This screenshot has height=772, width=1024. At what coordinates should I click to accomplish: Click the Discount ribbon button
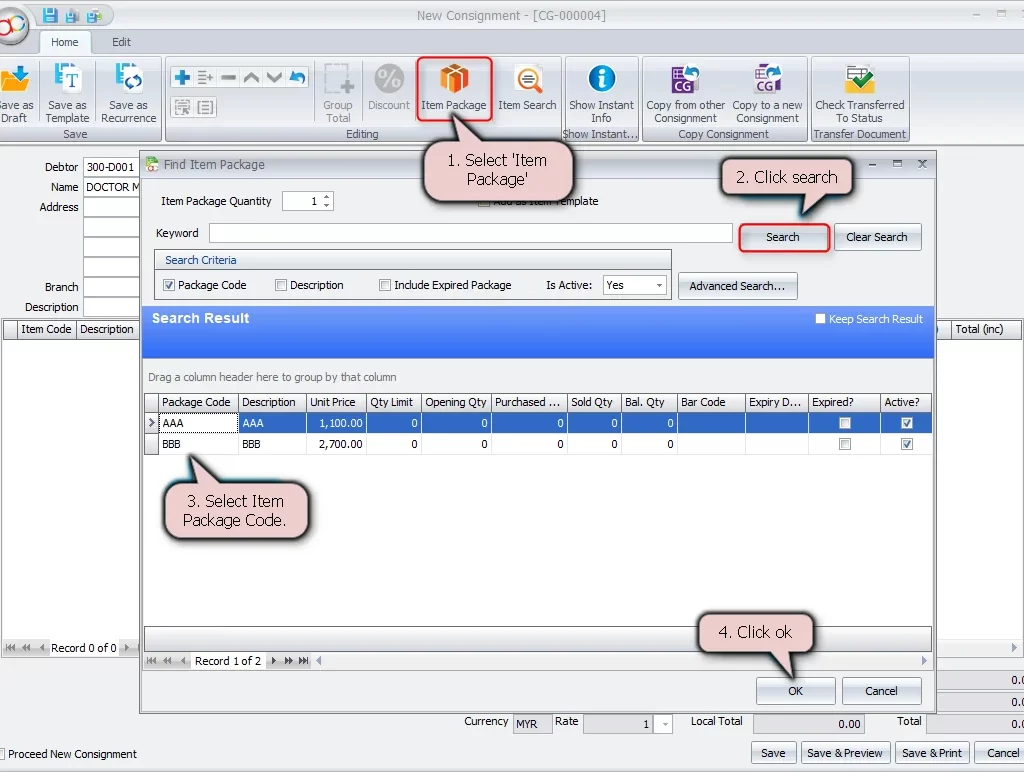pyautogui.click(x=389, y=88)
